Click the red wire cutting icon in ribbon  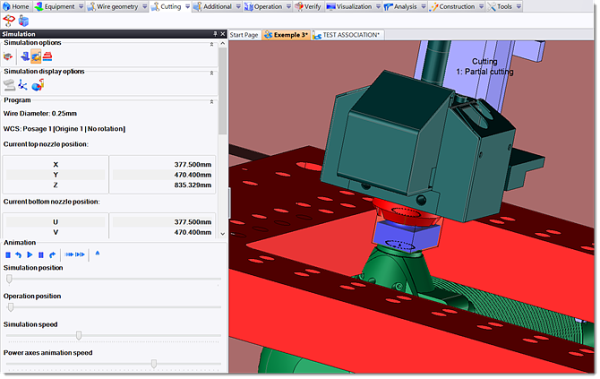coord(9,21)
